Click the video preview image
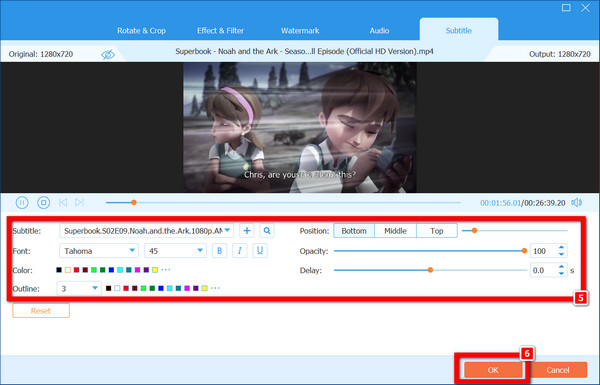This screenshot has width=600, height=385. (x=300, y=127)
